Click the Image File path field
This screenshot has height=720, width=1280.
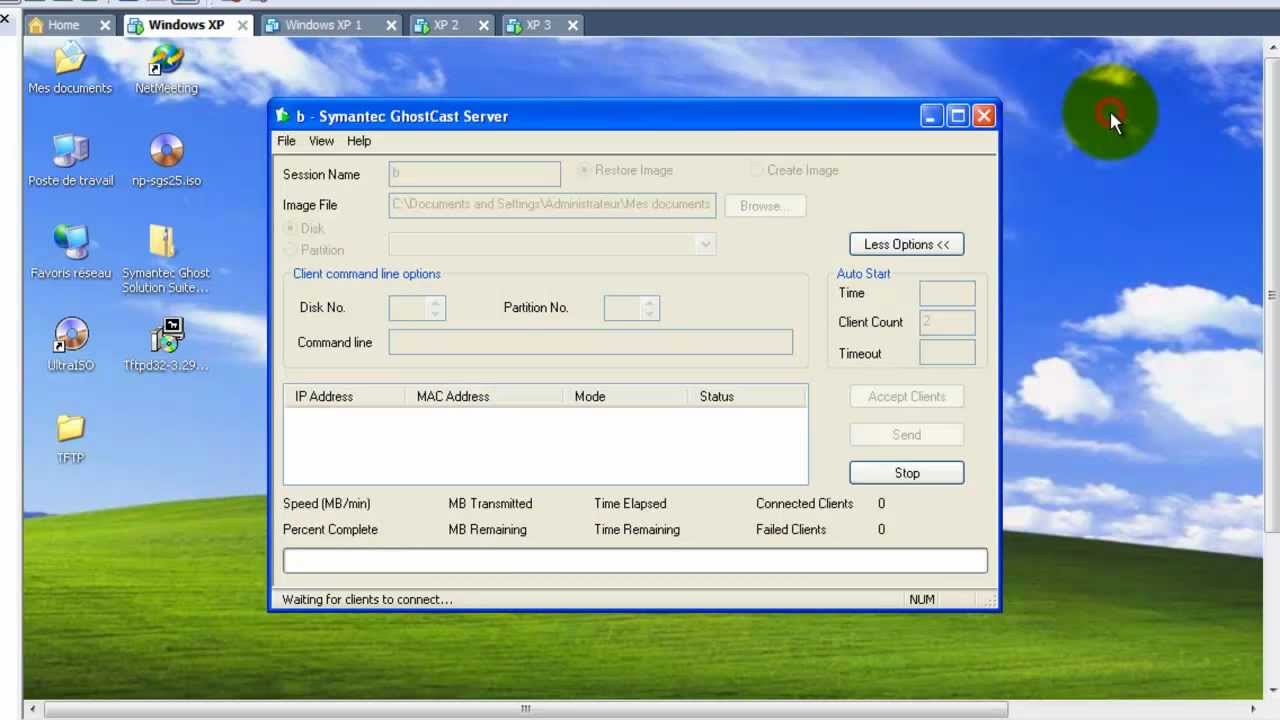pyautogui.click(x=552, y=205)
